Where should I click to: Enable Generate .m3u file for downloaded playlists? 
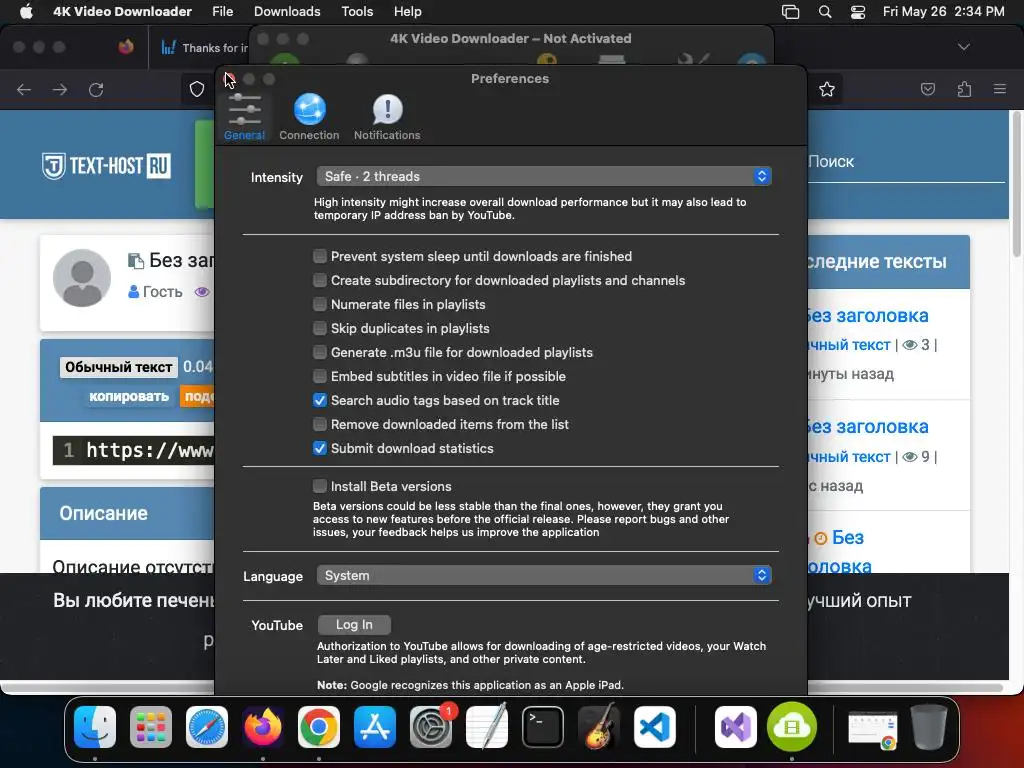pyautogui.click(x=319, y=352)
